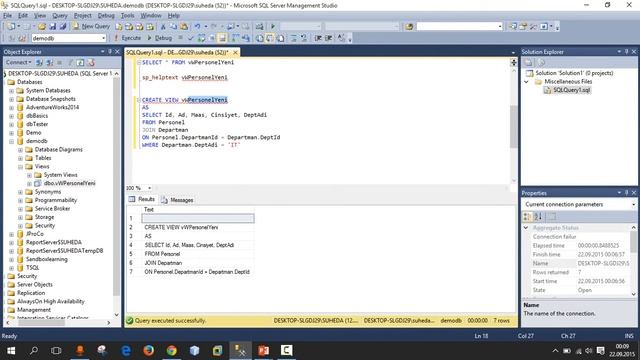Click the green Start play icon
The height and width of the screenshot is (360, 640).
(273, 27)
